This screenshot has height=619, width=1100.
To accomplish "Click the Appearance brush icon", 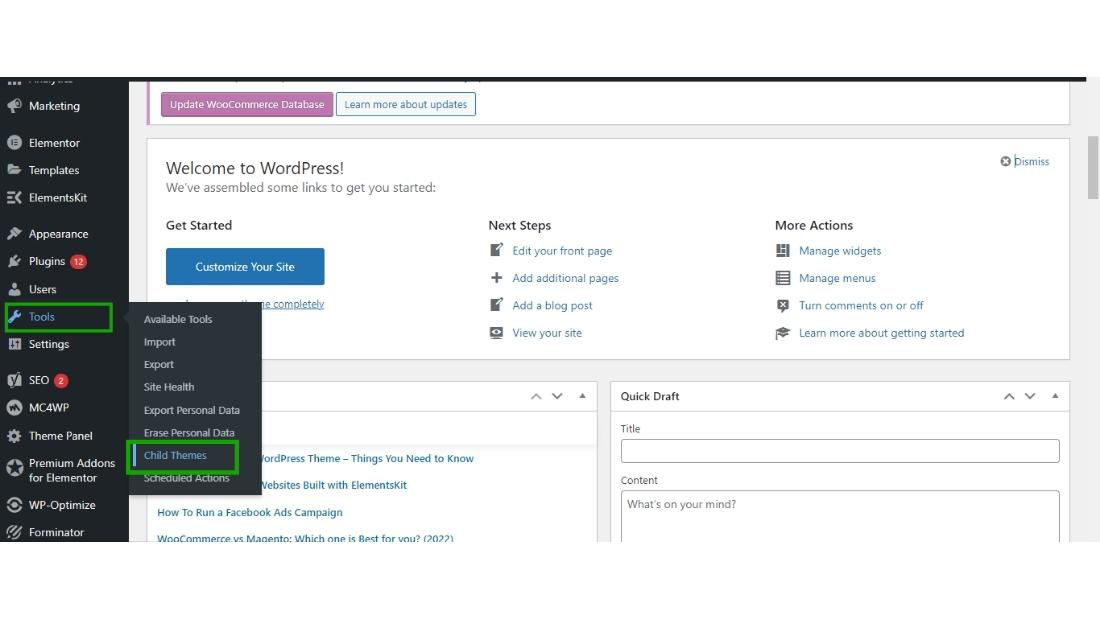I will click(x=14, y=234).
